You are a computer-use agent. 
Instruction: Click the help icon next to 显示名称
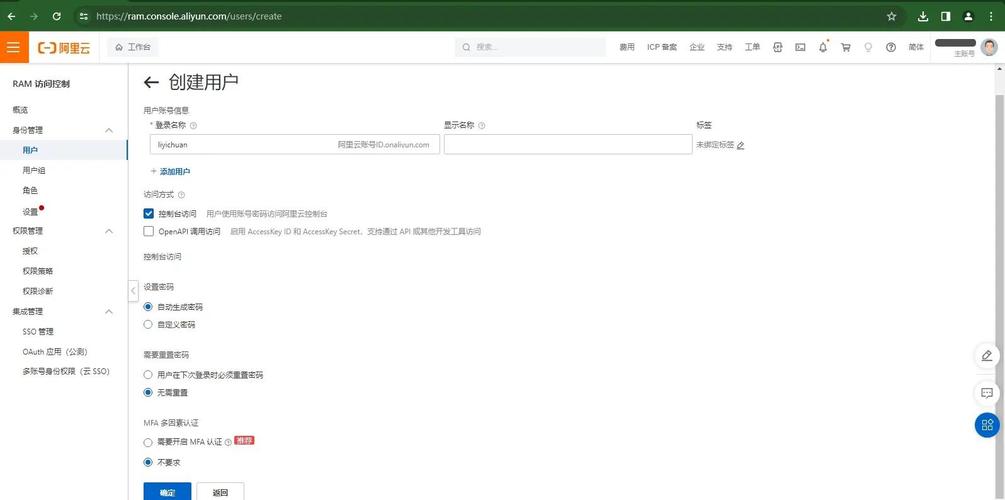482,126
